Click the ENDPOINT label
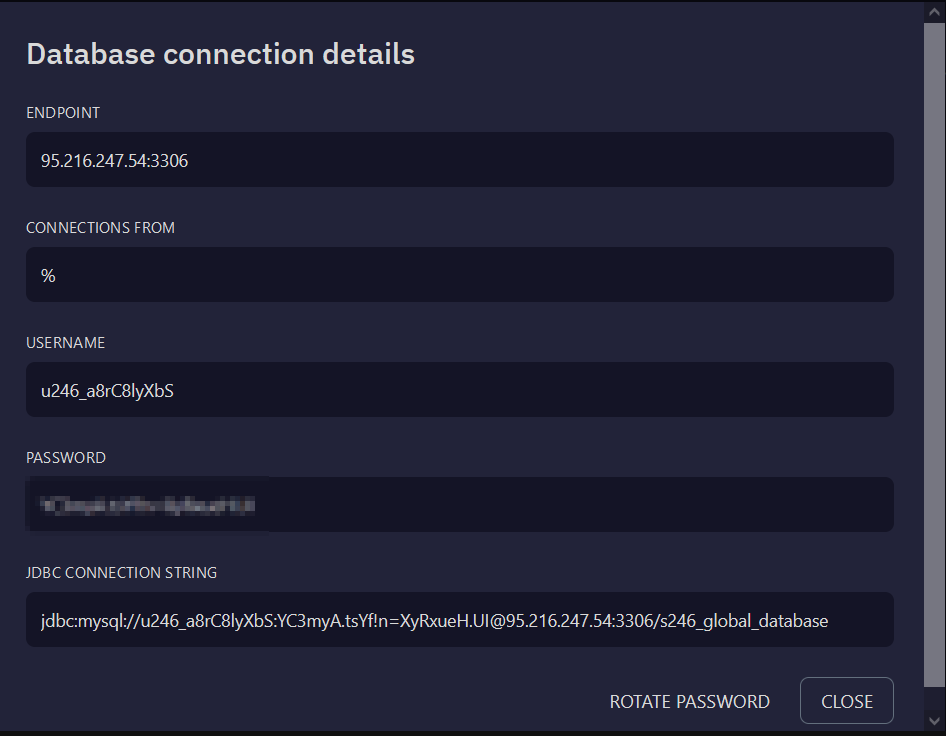 [63, 113]
